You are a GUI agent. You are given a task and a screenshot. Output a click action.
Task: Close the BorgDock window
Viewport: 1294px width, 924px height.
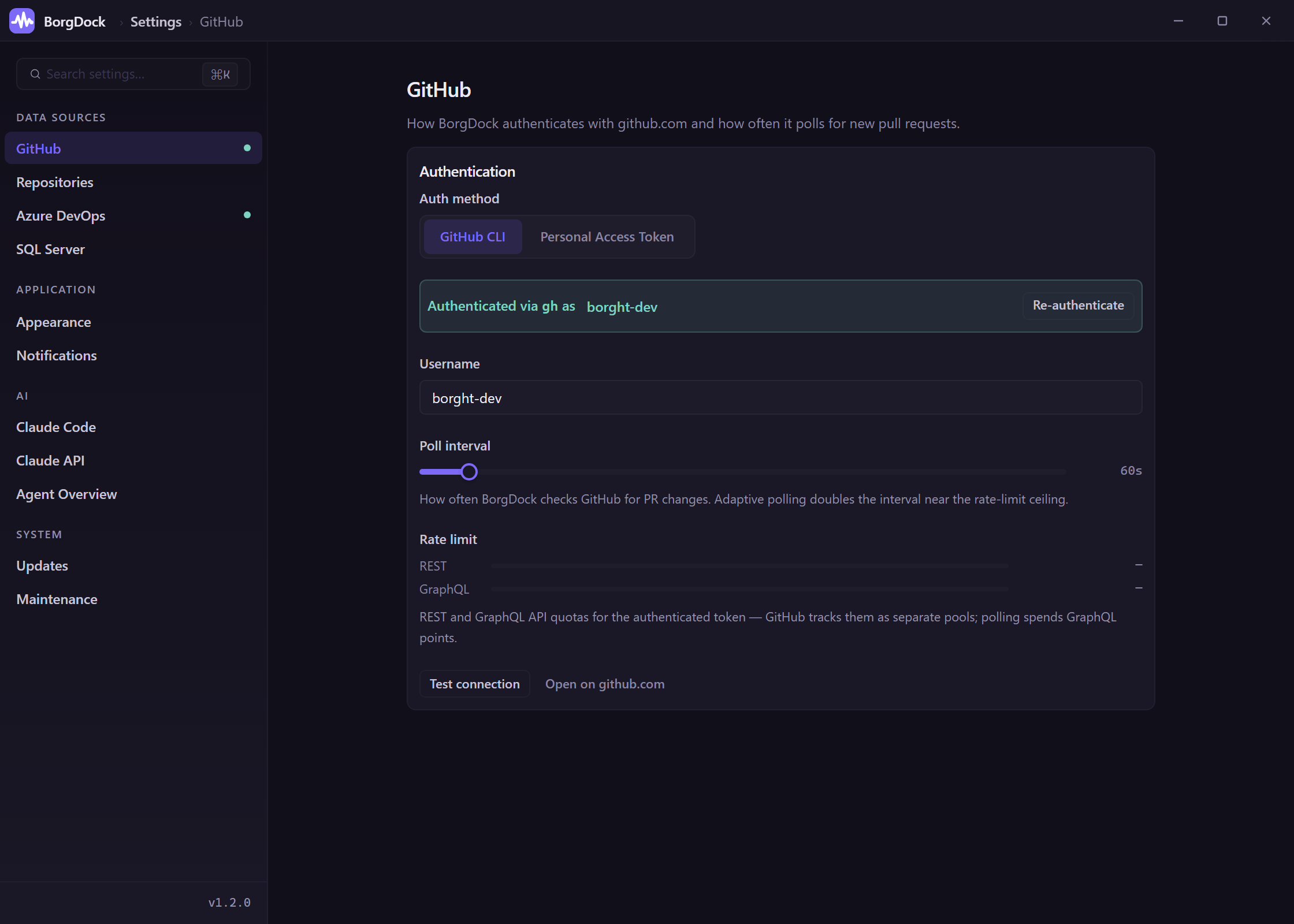pyautogui.click(x=1266, y=21)
